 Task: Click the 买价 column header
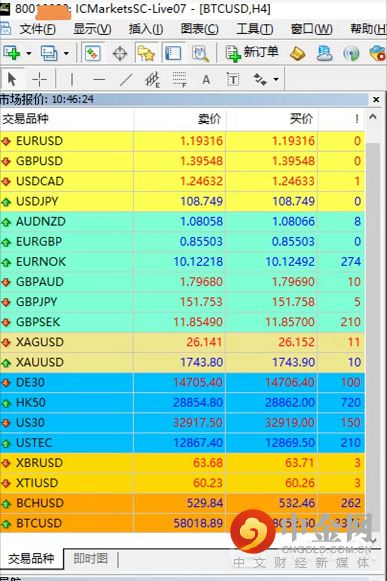point(272,119)
